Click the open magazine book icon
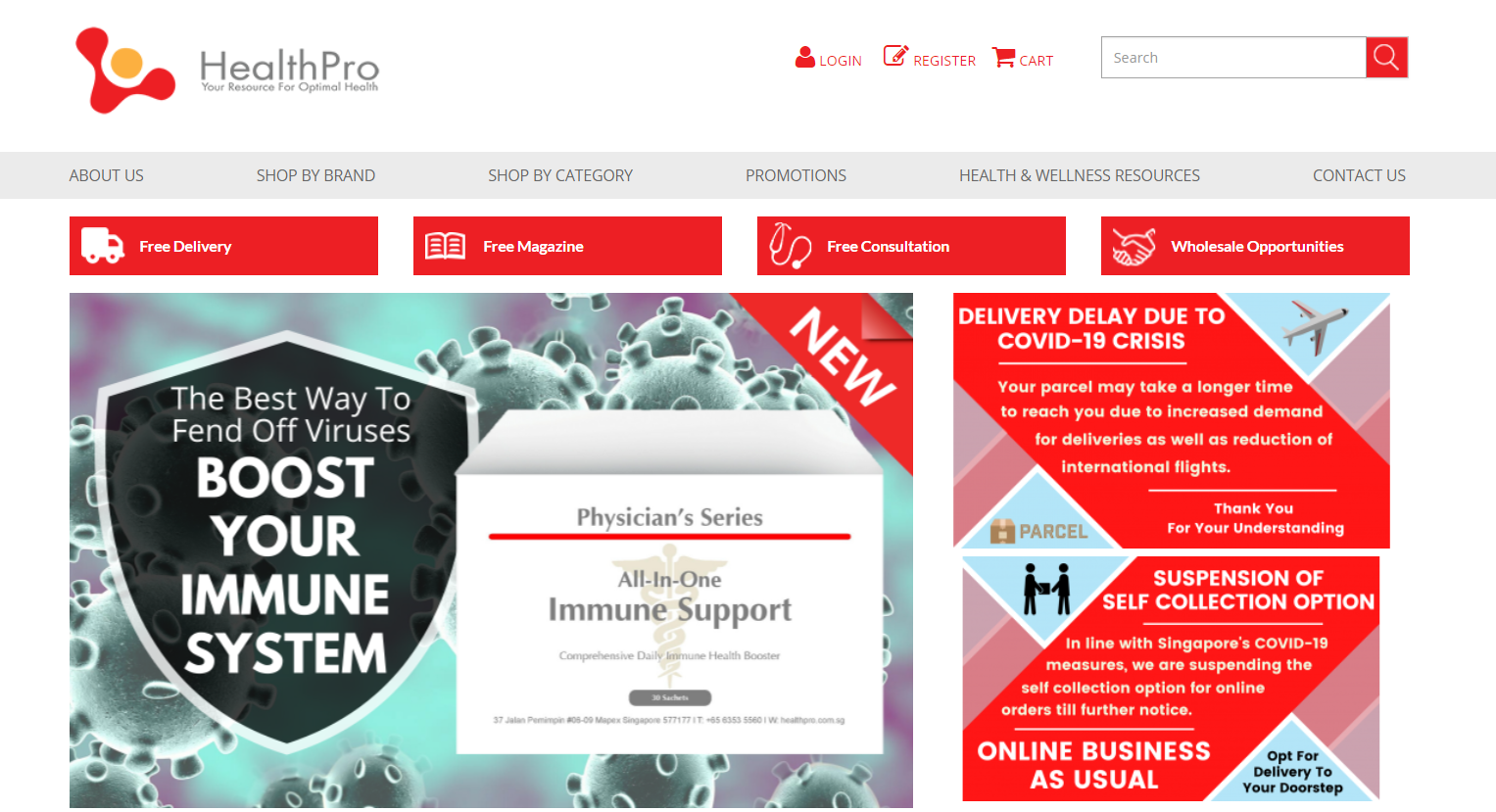The height and width of the screenshot is (812, 1496). [x=445, y=246]
